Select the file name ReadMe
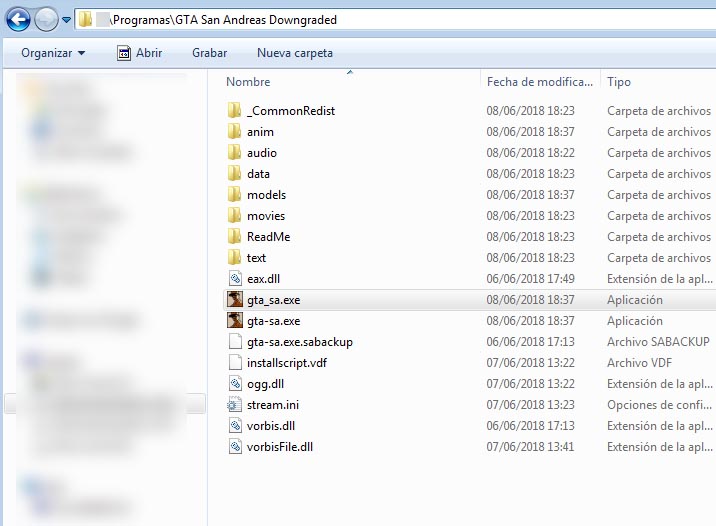This screenshot has height=526, width=716. [268, 237]
